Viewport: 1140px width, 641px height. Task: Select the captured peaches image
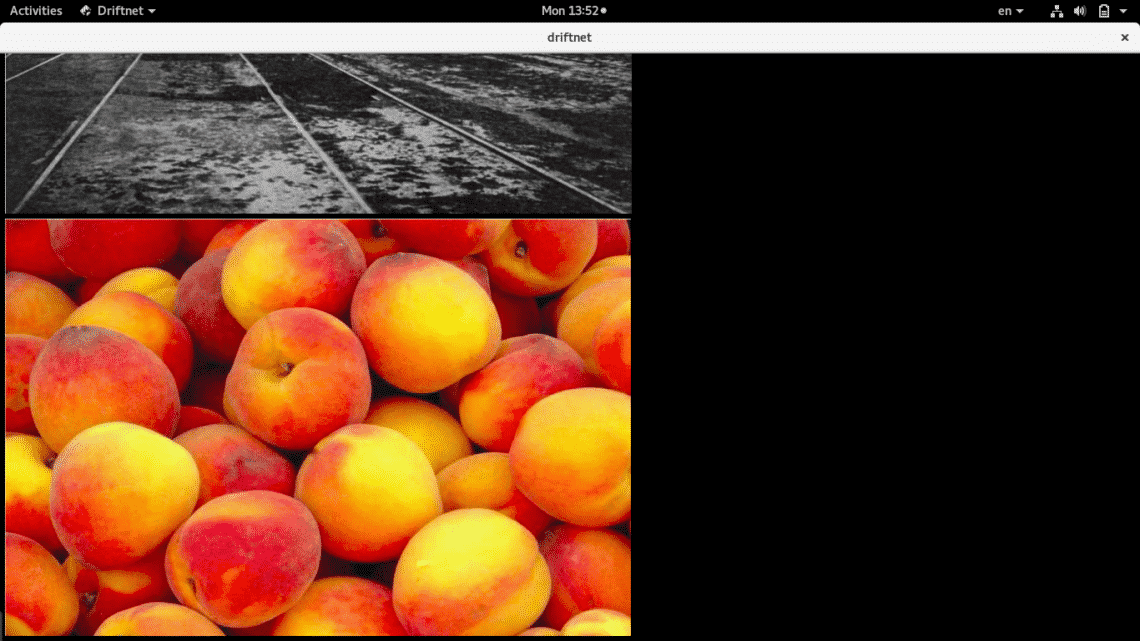click(318, 427)
